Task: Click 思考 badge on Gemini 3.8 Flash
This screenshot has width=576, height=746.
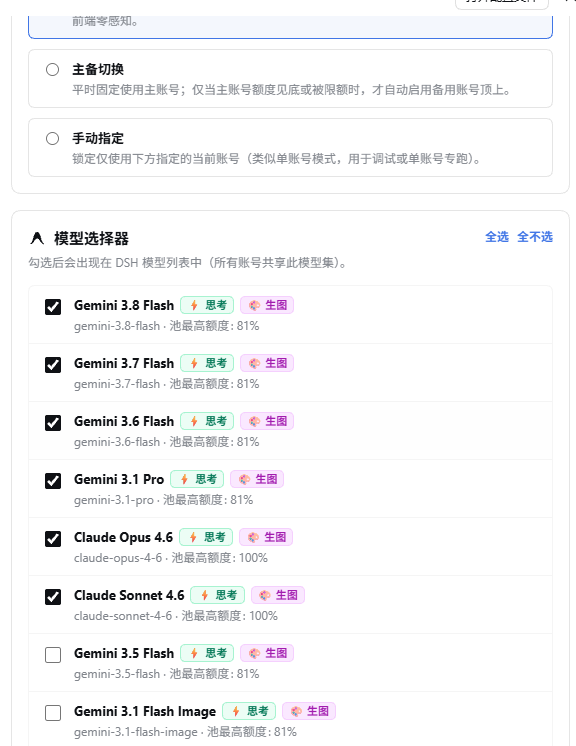Action: click(207, 305)
